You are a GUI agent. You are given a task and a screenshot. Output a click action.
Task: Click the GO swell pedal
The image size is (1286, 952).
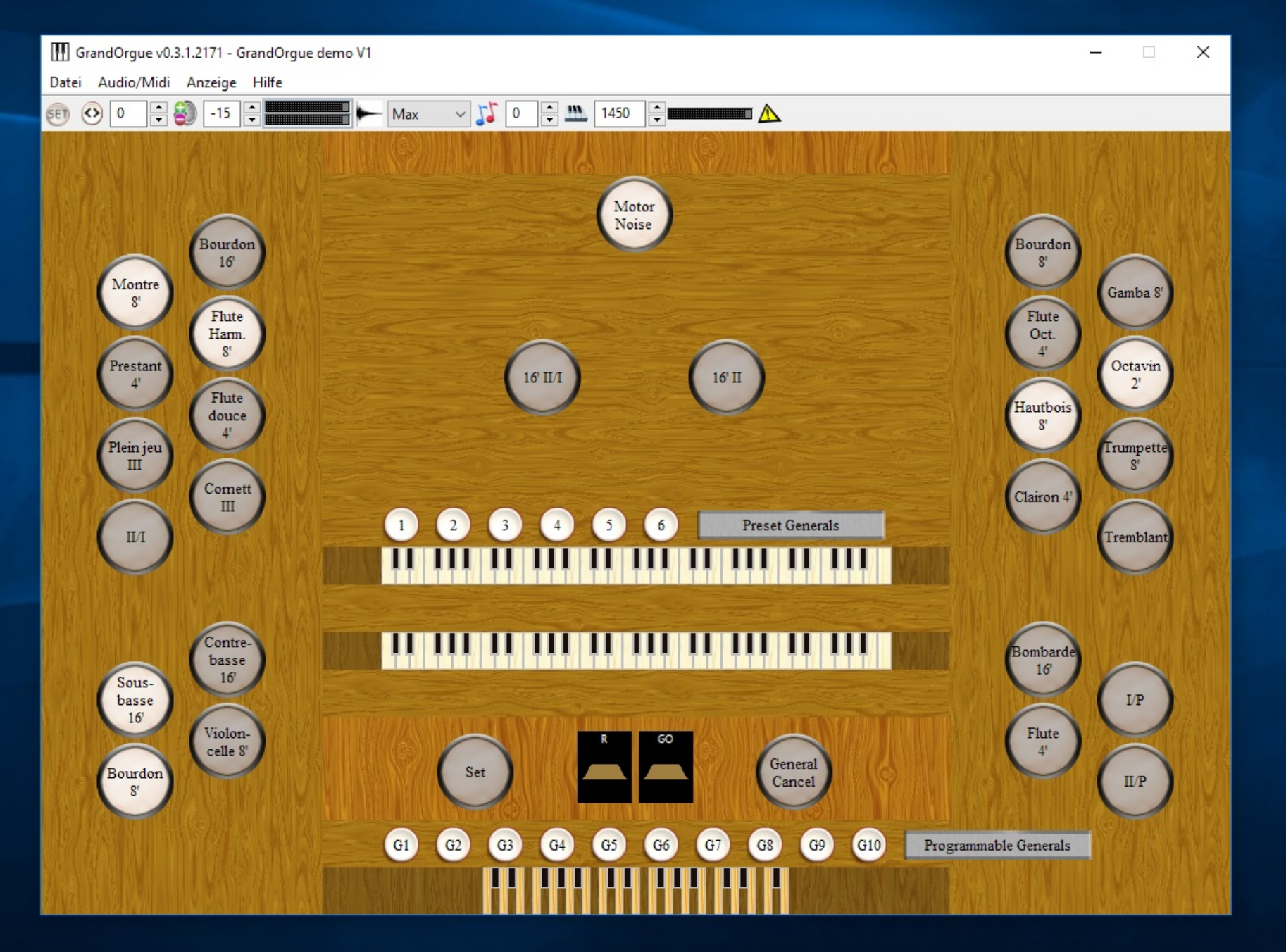[x=666, y=767]
